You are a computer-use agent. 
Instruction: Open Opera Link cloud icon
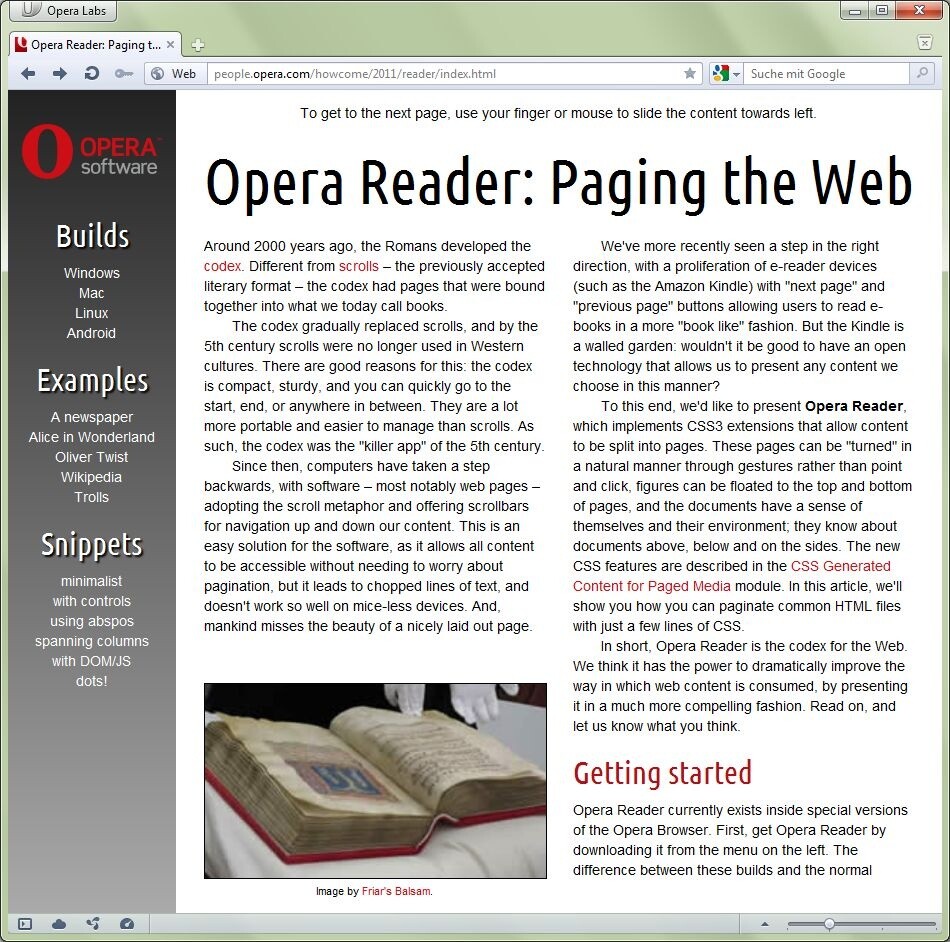pyautogui.click(x=59, y=924)
